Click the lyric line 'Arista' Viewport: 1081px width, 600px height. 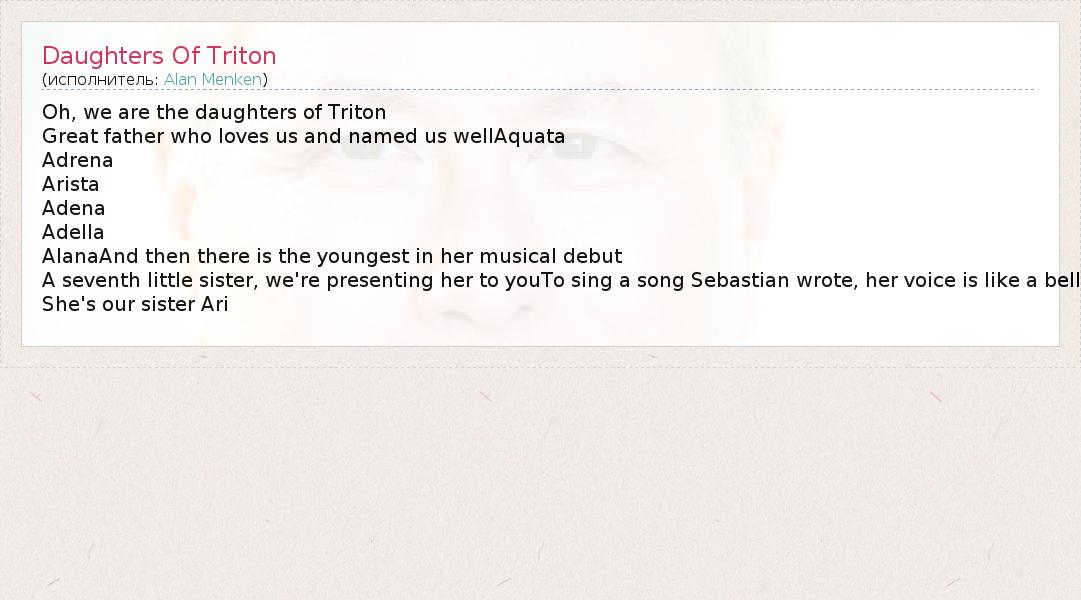coord(71,184)
